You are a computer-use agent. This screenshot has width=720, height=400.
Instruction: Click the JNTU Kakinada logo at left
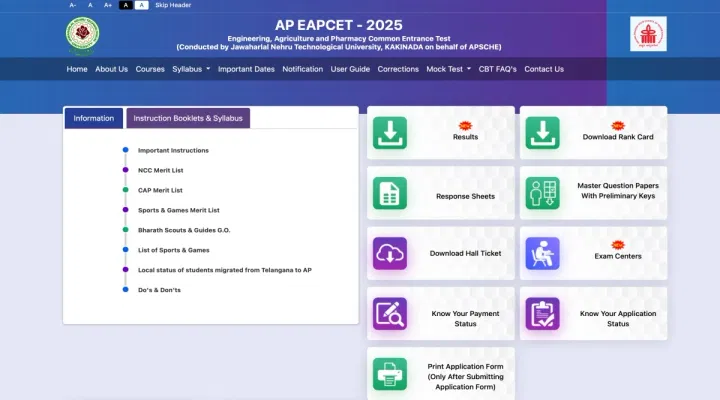[82, 34]
